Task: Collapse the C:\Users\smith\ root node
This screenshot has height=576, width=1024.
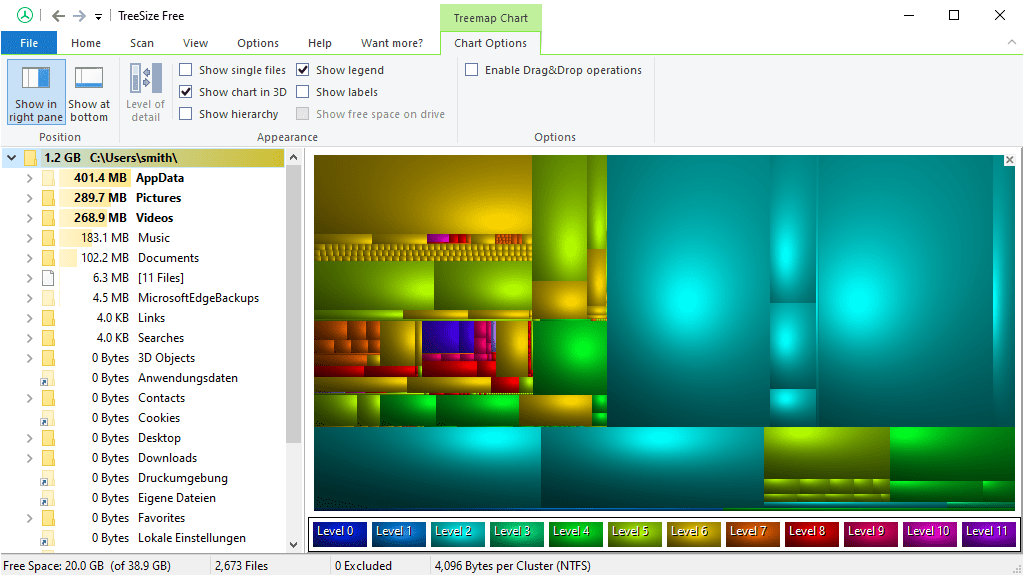Action: pyautogui.click(x=11, y=158)
